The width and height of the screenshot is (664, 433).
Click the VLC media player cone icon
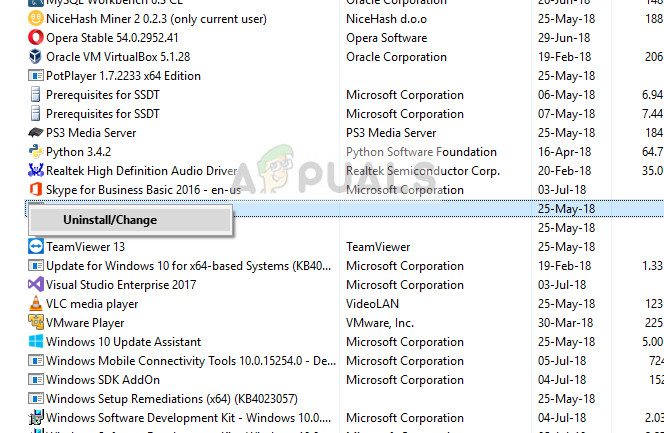36,303
